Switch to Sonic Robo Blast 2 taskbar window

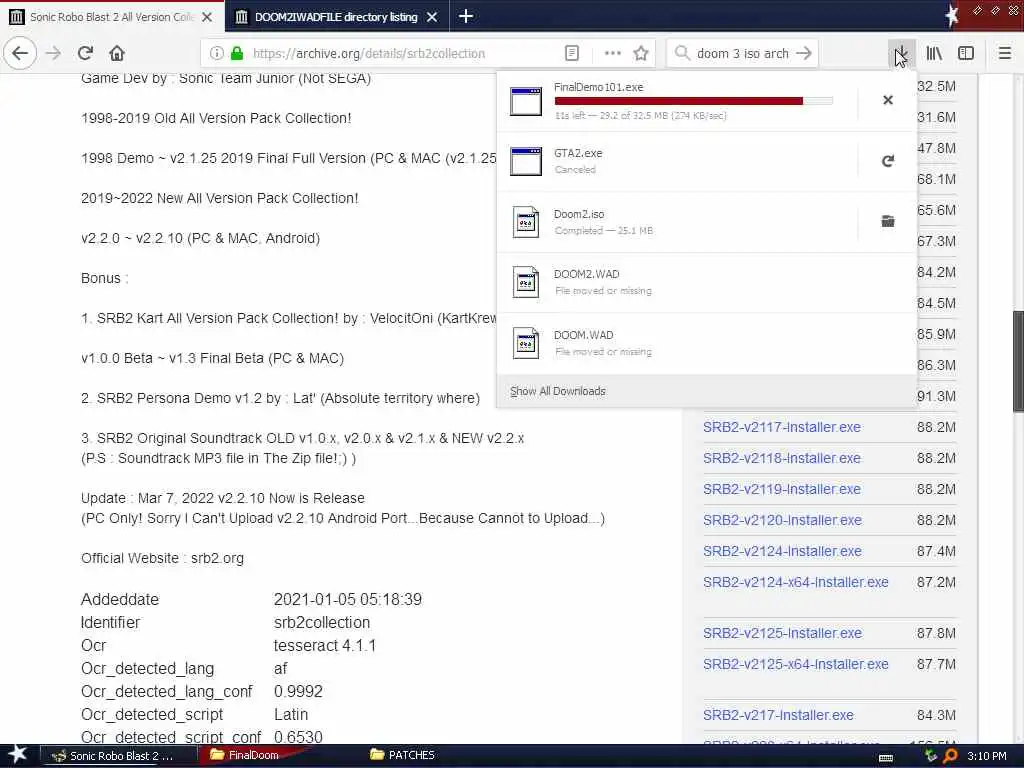[x=118, y=756]
